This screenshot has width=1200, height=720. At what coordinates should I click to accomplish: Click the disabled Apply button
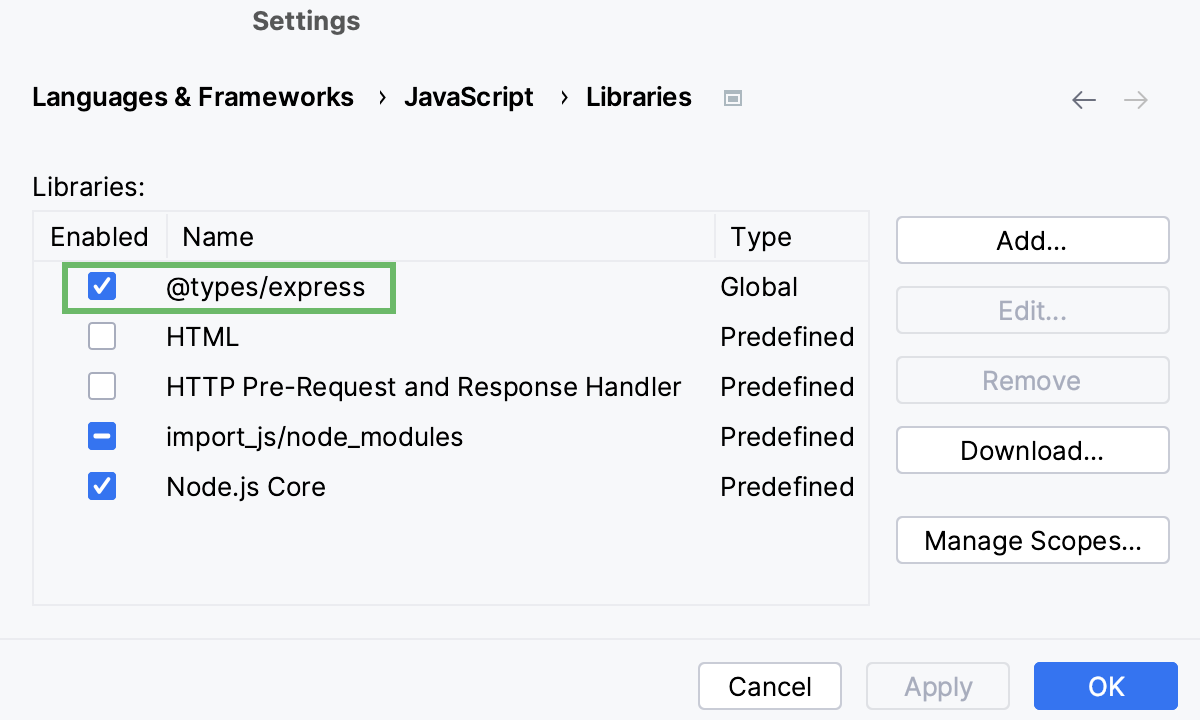pyautogui.click(x=937, y=686)
